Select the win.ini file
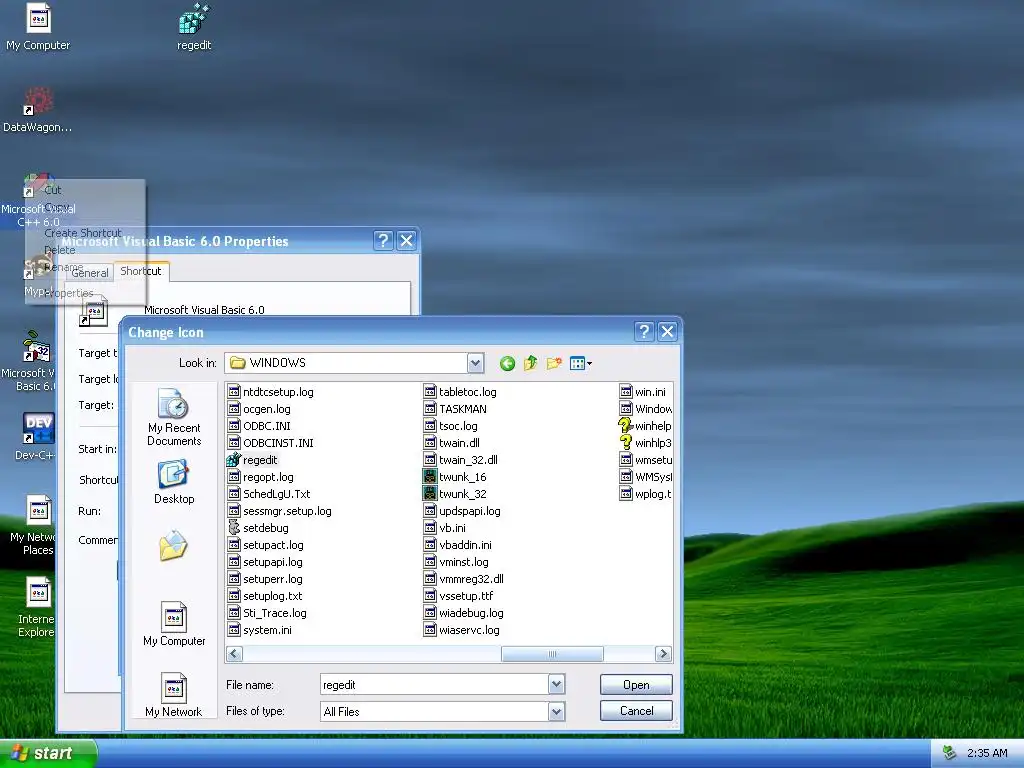 pos(643,392)
